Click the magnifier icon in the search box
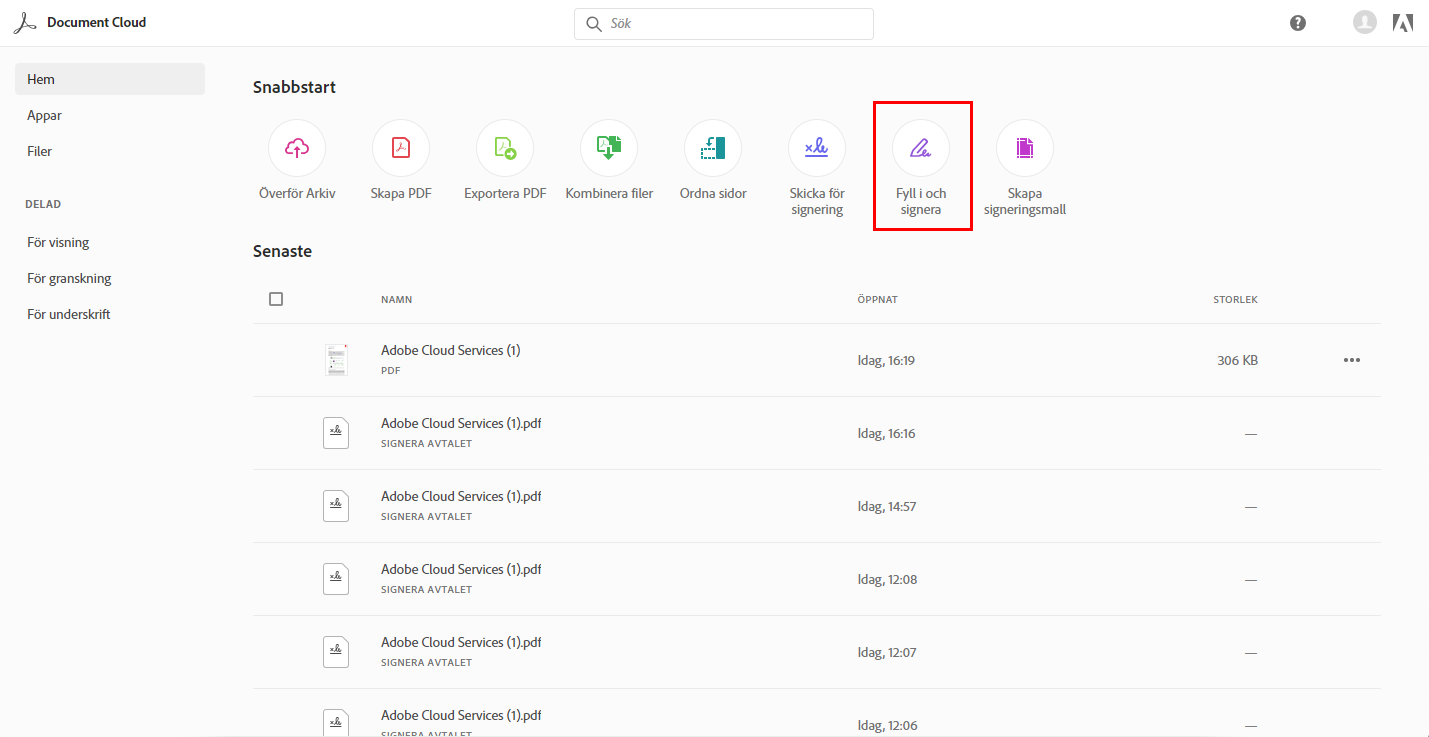This screenshot has height=737, width=1429. tap(594, 23)
